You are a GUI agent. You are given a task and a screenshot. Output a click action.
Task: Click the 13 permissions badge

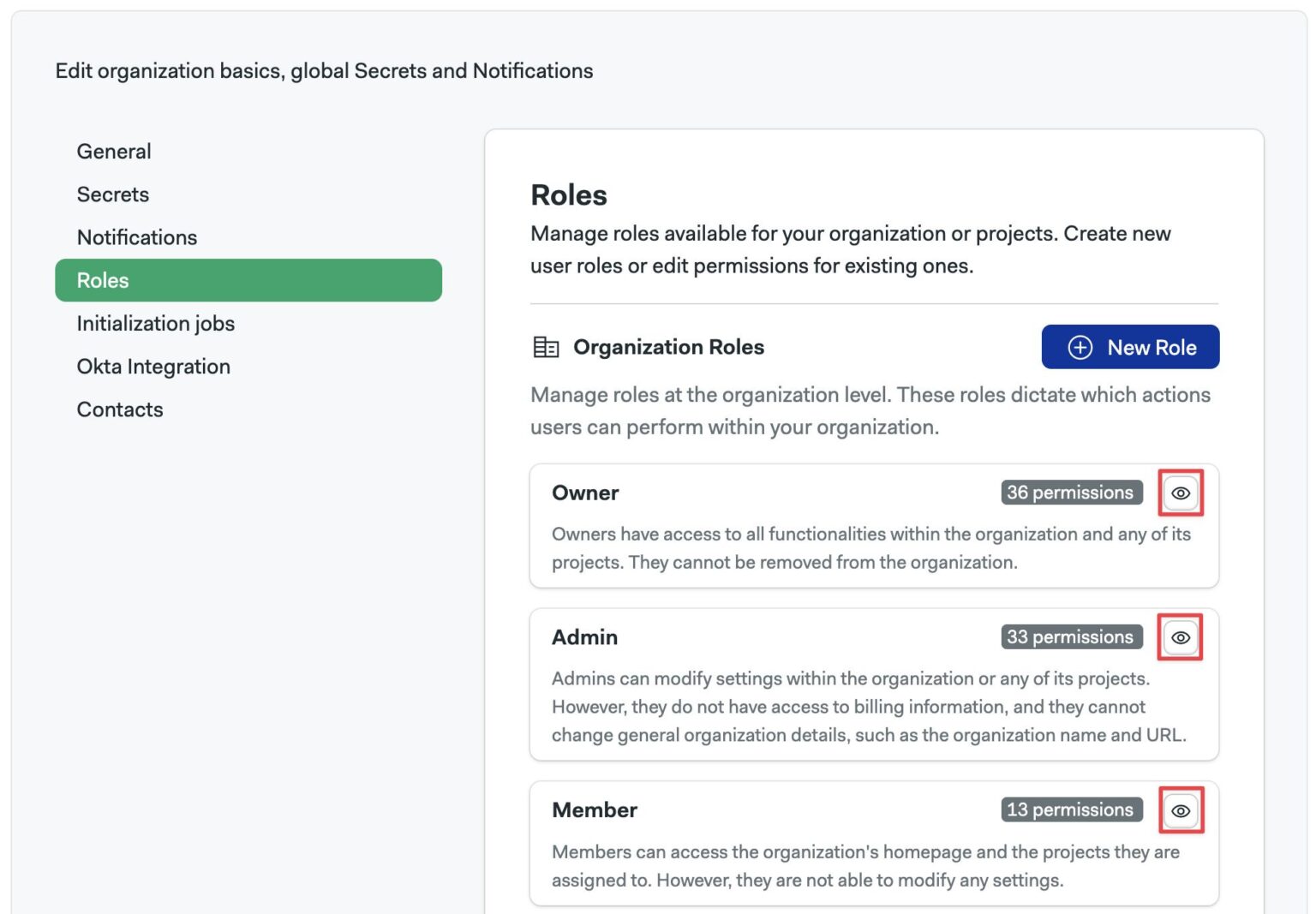click(1071, 809)
